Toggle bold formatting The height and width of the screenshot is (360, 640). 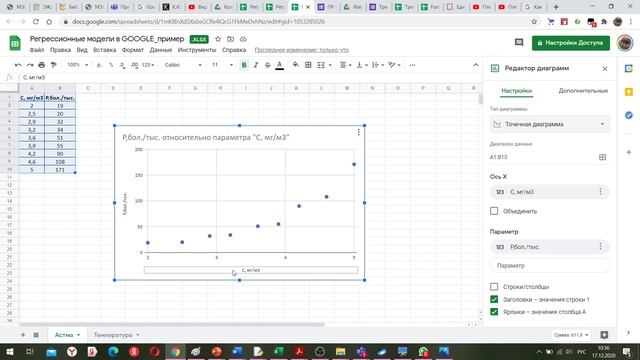244,65
